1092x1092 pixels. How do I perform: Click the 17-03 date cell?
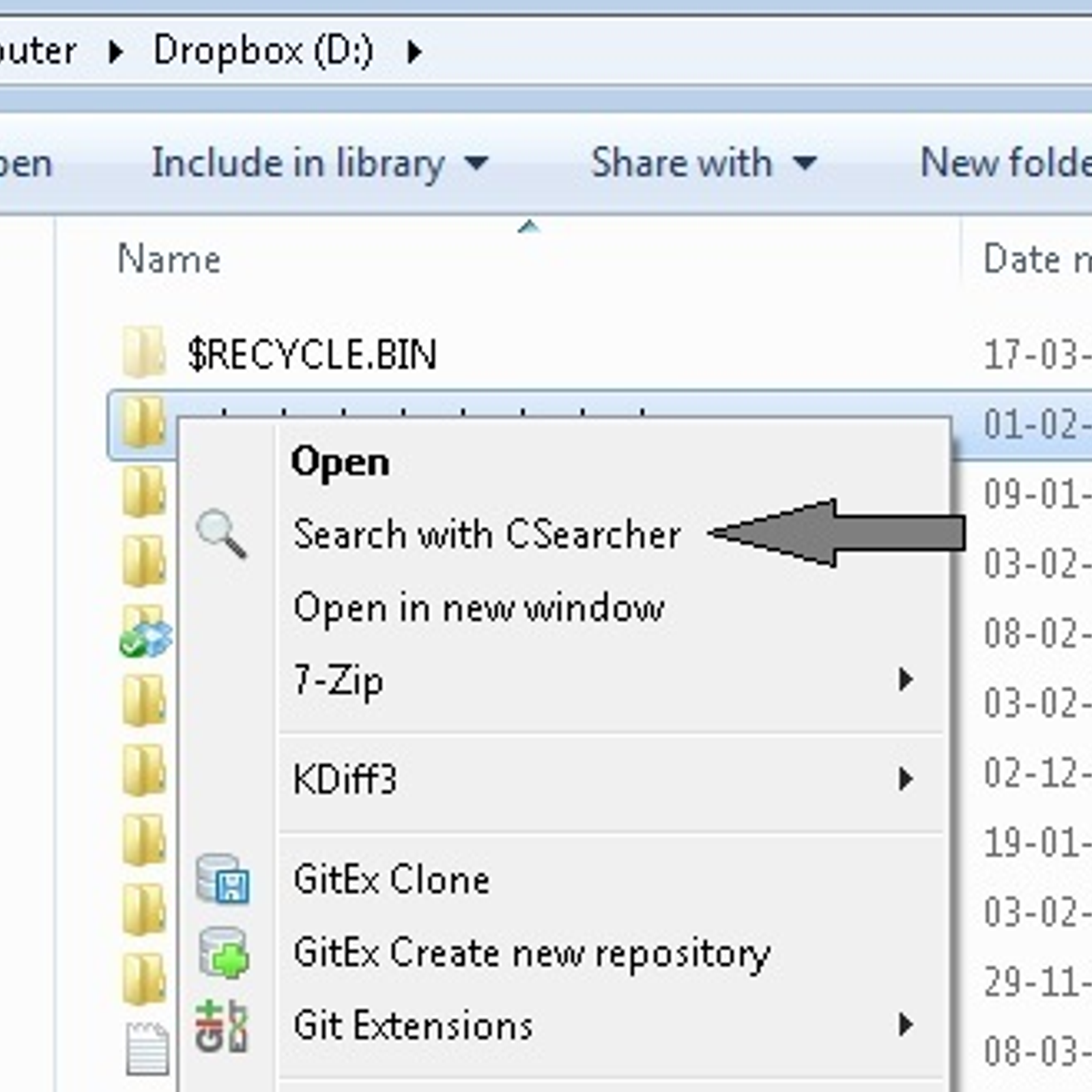(1037, 355)
